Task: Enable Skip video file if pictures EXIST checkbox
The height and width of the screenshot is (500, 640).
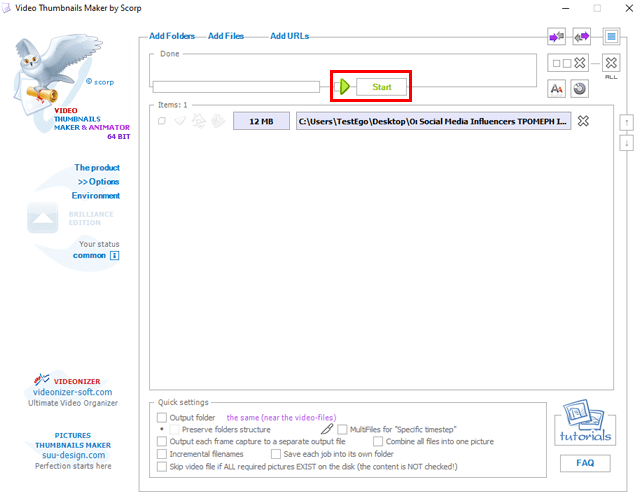Action: [162, 467]
